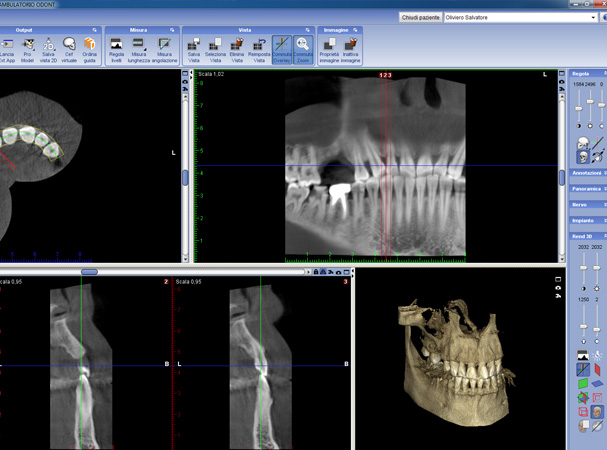Image resolution: width=607 pixels, height=450 pixels.
Task: Click the Lancia Ext.App button
Action: coord(7,50)
